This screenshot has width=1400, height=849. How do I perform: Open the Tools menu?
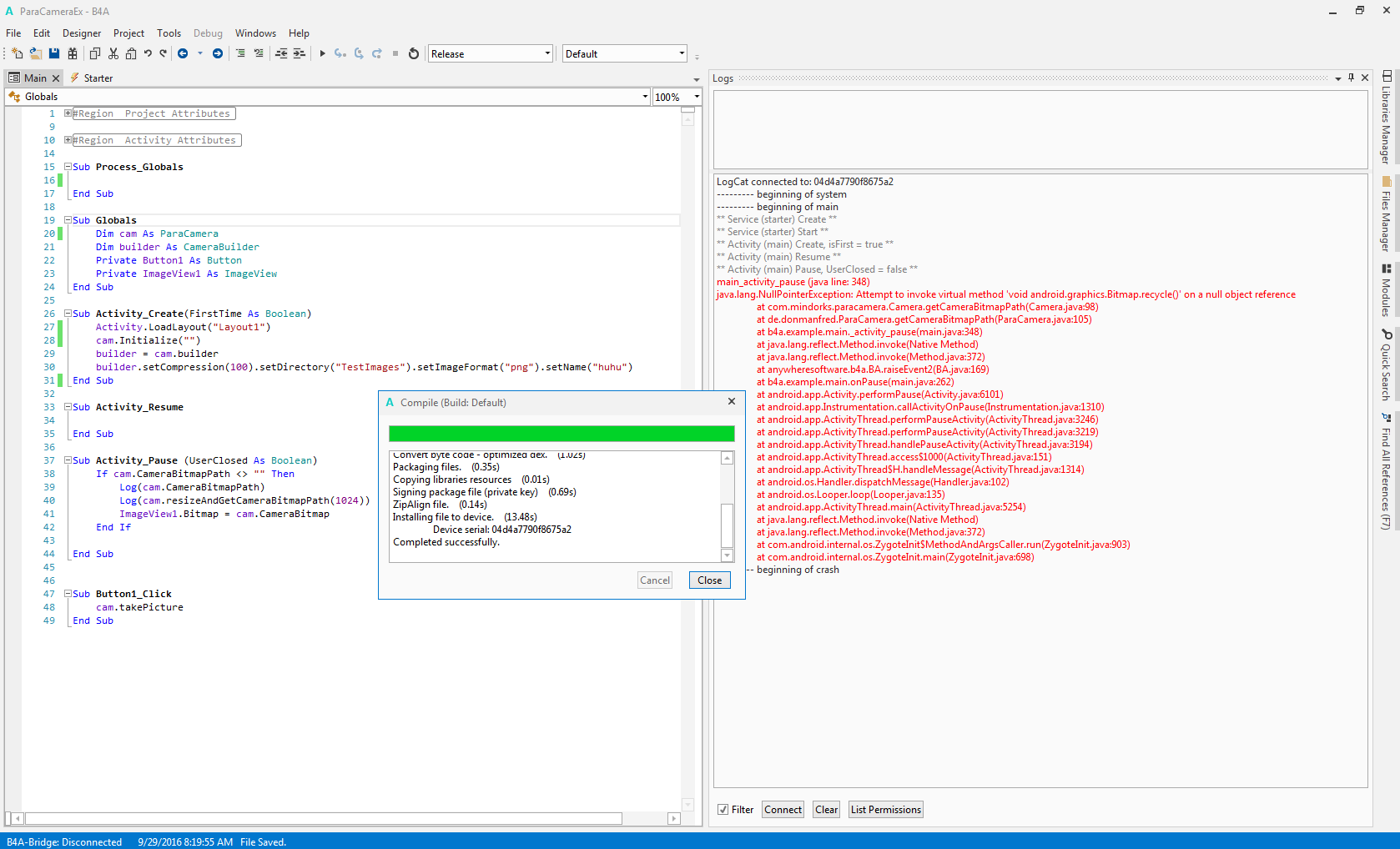pos(169,33)
